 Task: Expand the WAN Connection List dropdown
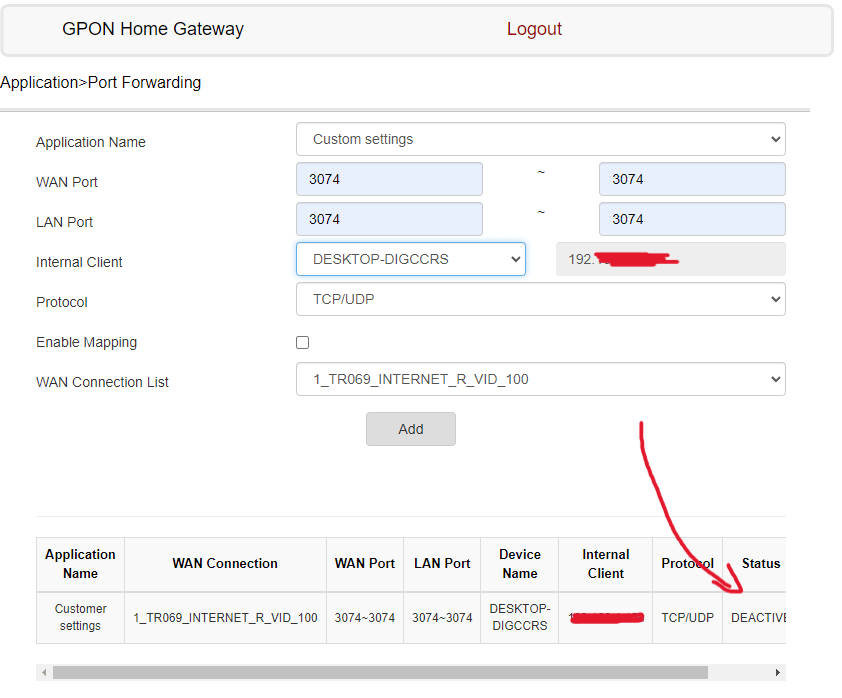tap(540, 379)
